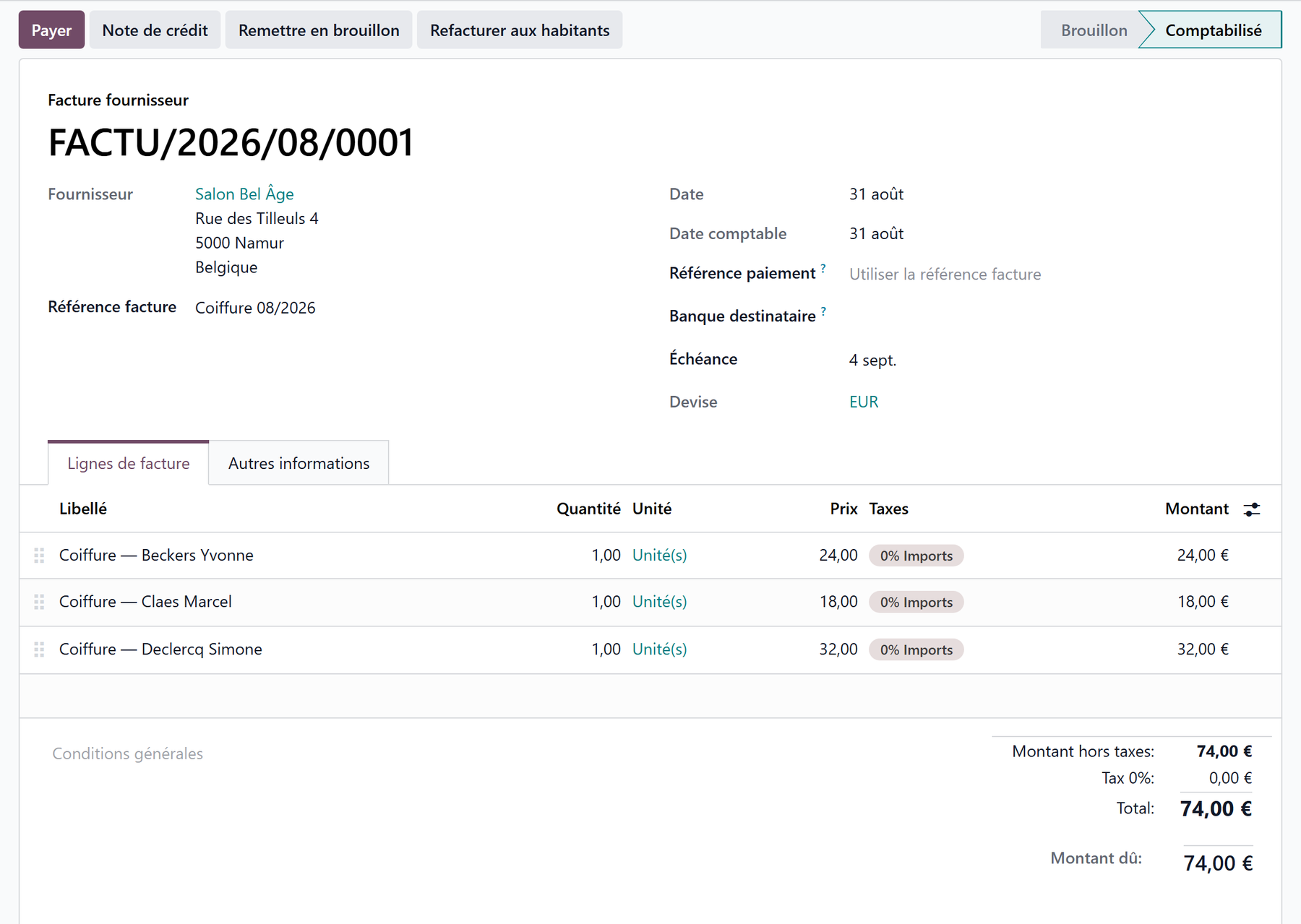Click the Unité column header

click(x=652, y=509)
